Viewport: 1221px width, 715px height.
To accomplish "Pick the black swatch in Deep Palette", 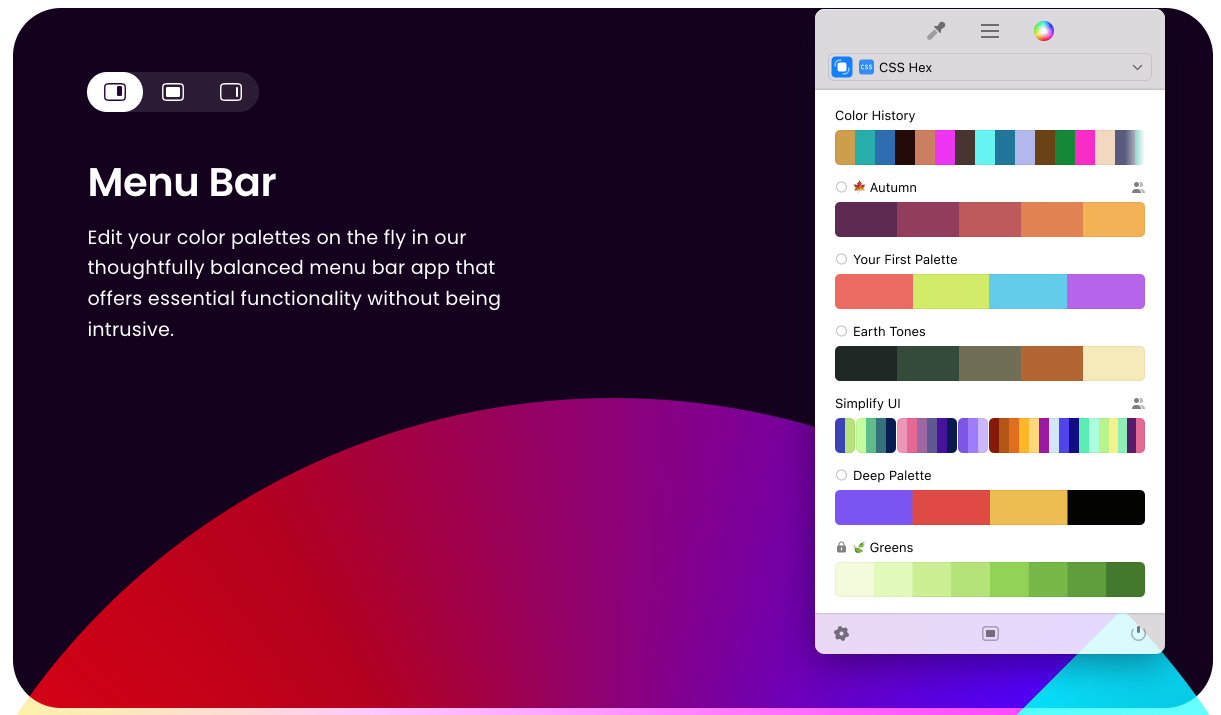I will [1106, 507].
